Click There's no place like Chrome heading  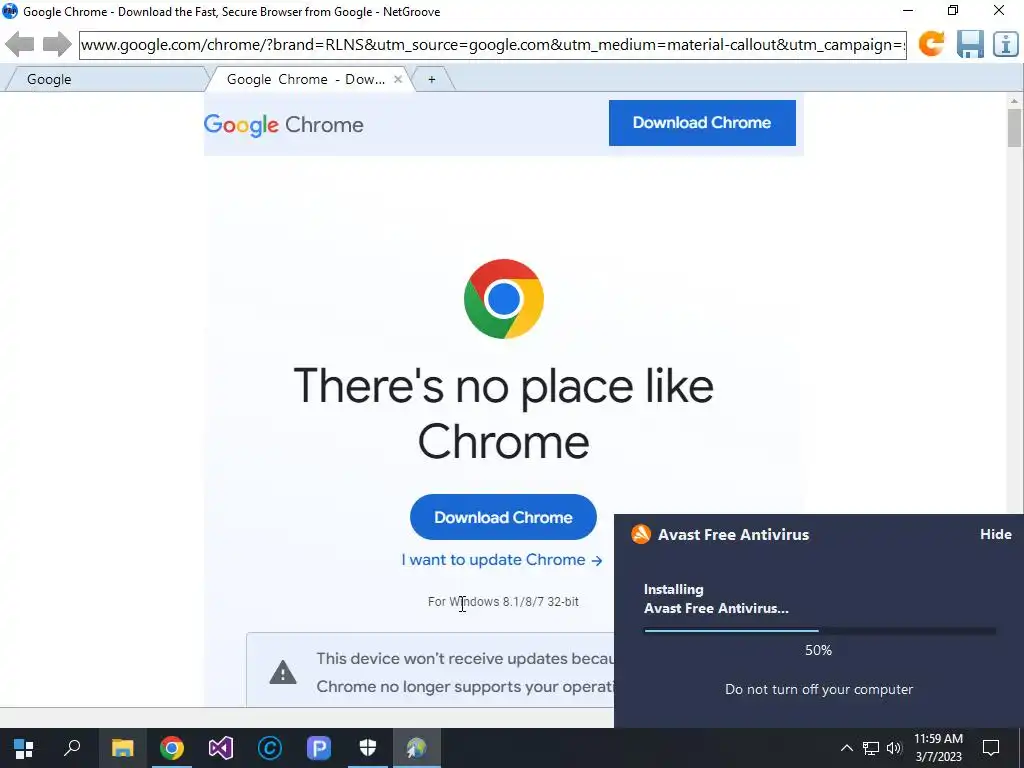tap(504, 413)
